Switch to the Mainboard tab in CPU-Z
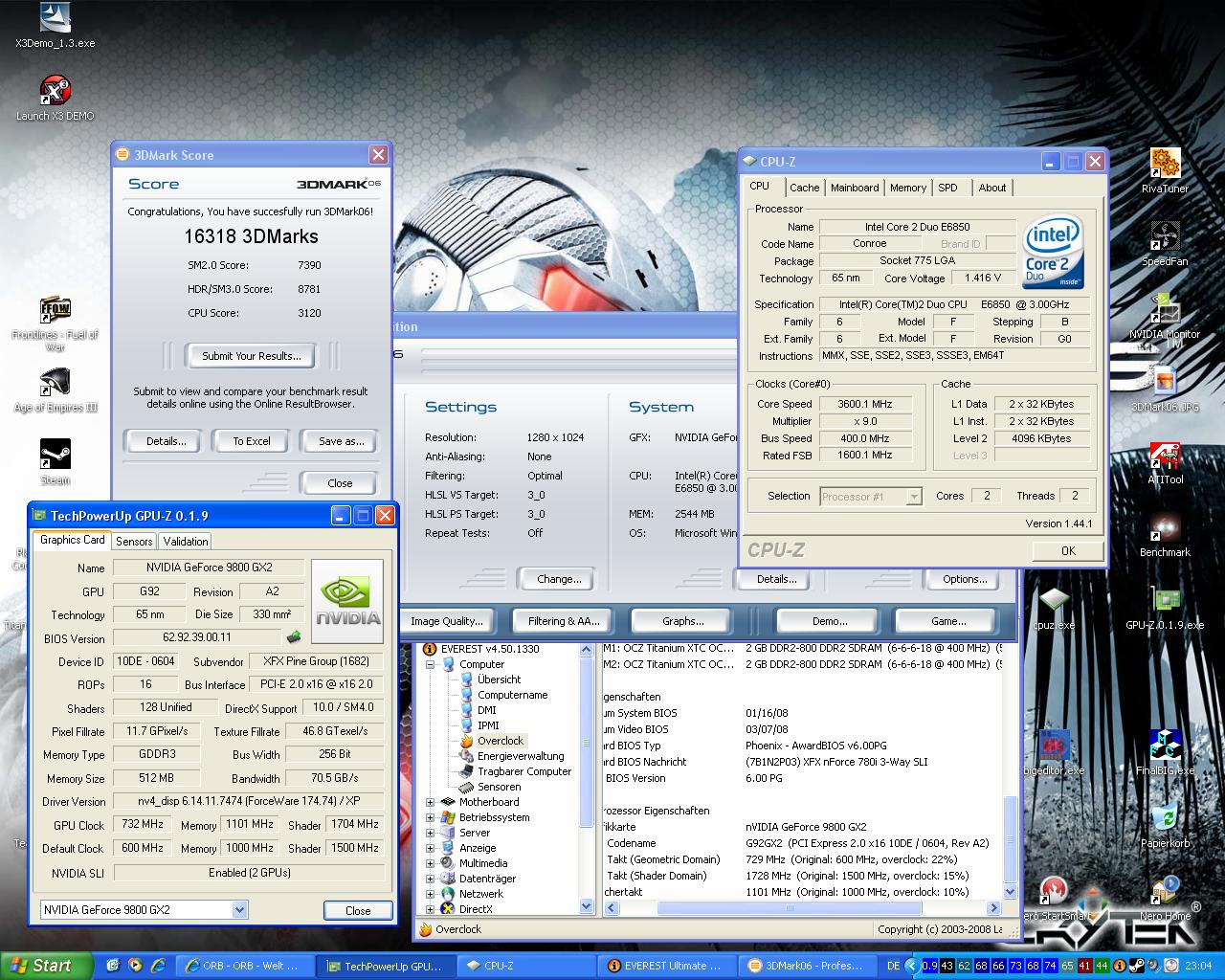Image resolution: width=1225 pixels, height=980 pixels. [x=855, y=188]
